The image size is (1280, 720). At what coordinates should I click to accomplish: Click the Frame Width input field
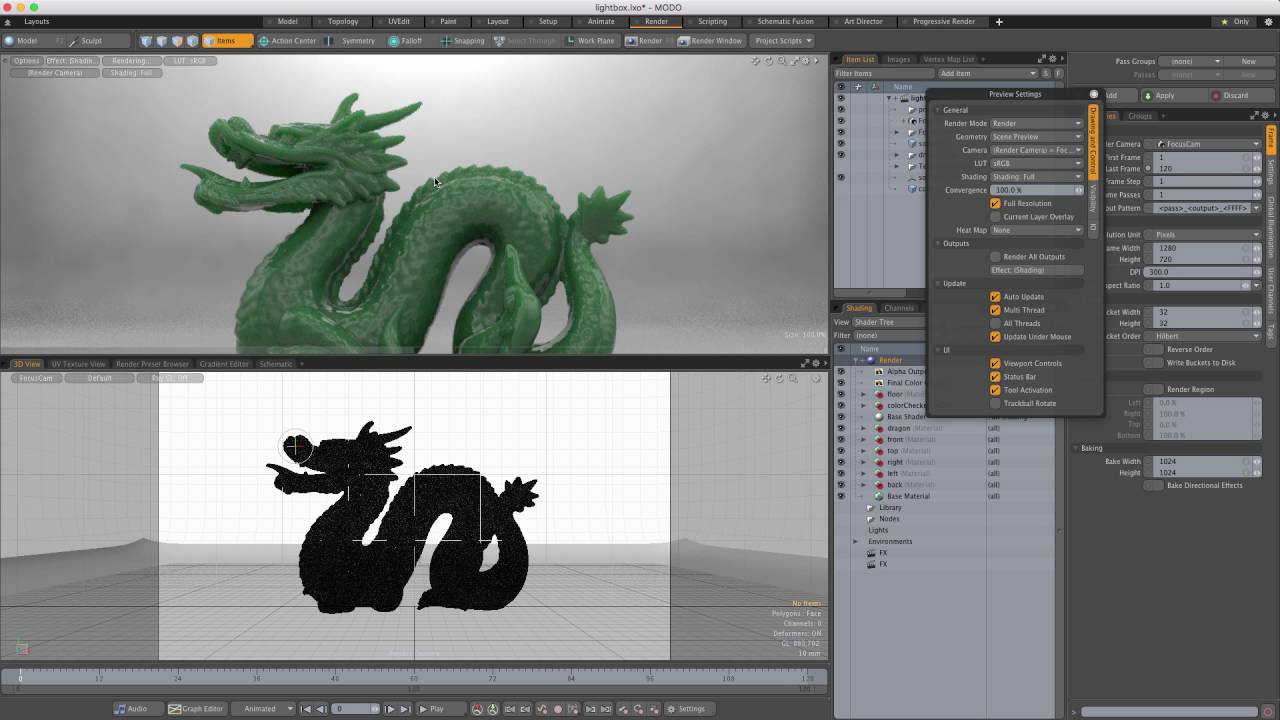1205,248
